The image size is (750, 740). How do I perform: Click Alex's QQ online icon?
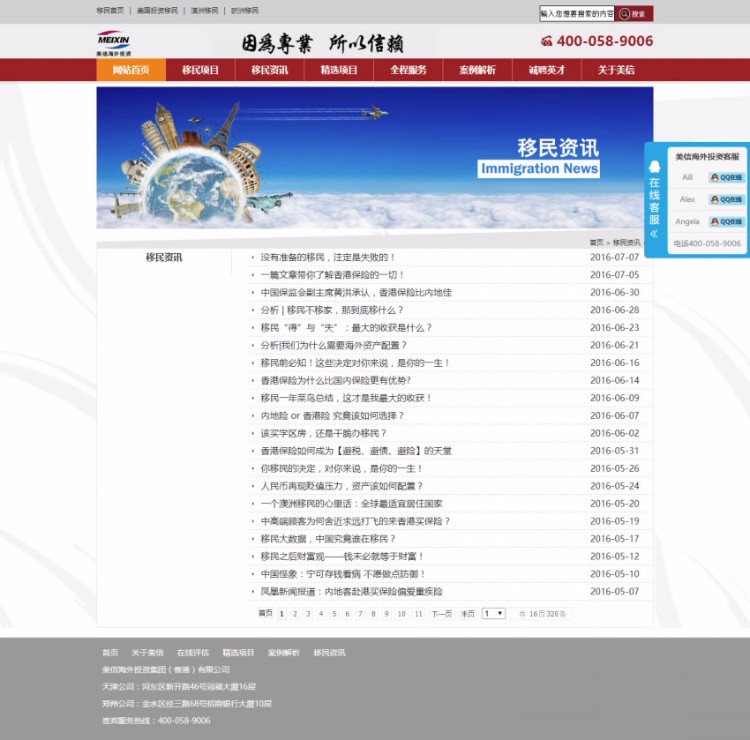pos(726,199)
